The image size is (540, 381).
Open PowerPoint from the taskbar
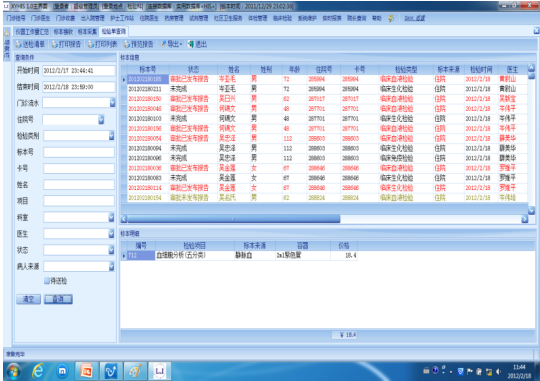tap(86, 371)
